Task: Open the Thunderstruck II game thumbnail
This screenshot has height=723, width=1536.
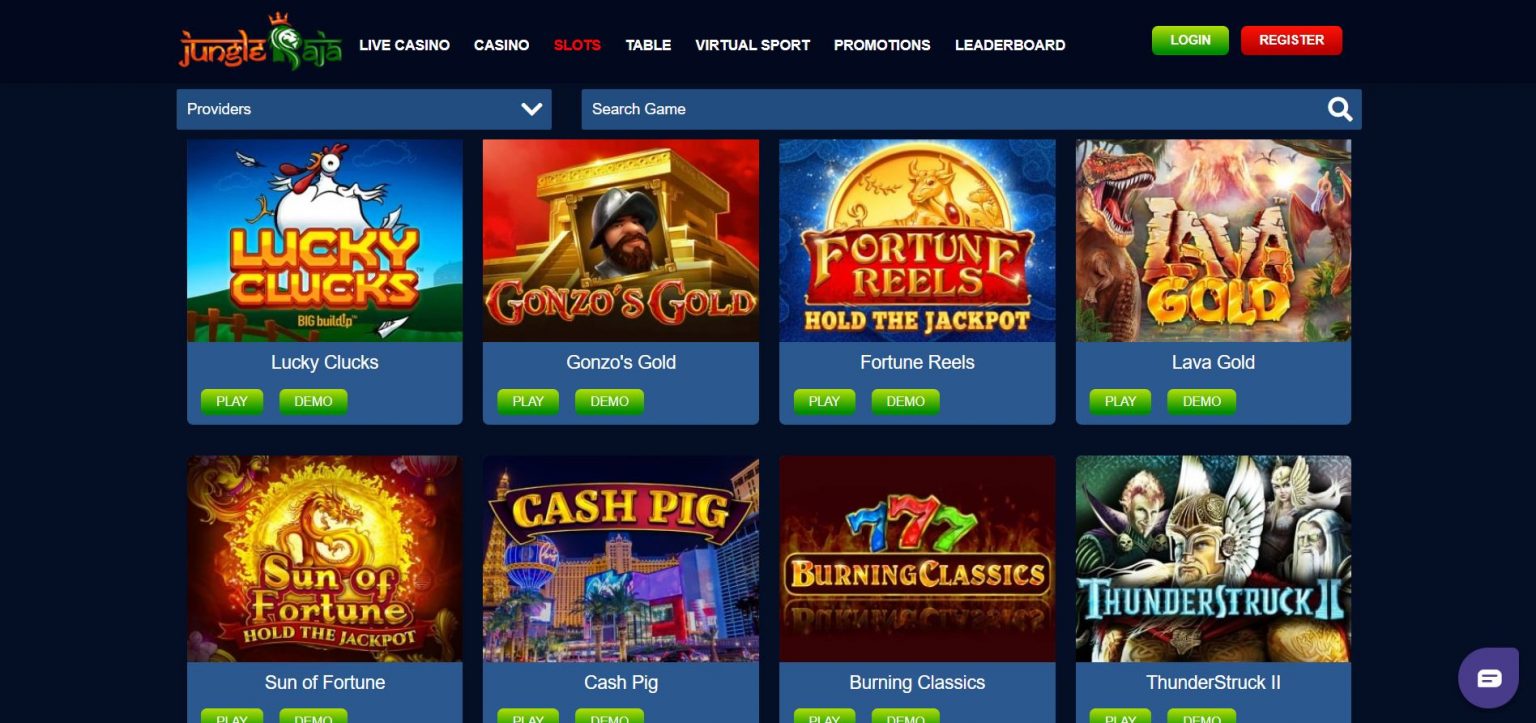Action: (x=1213, y=559)
